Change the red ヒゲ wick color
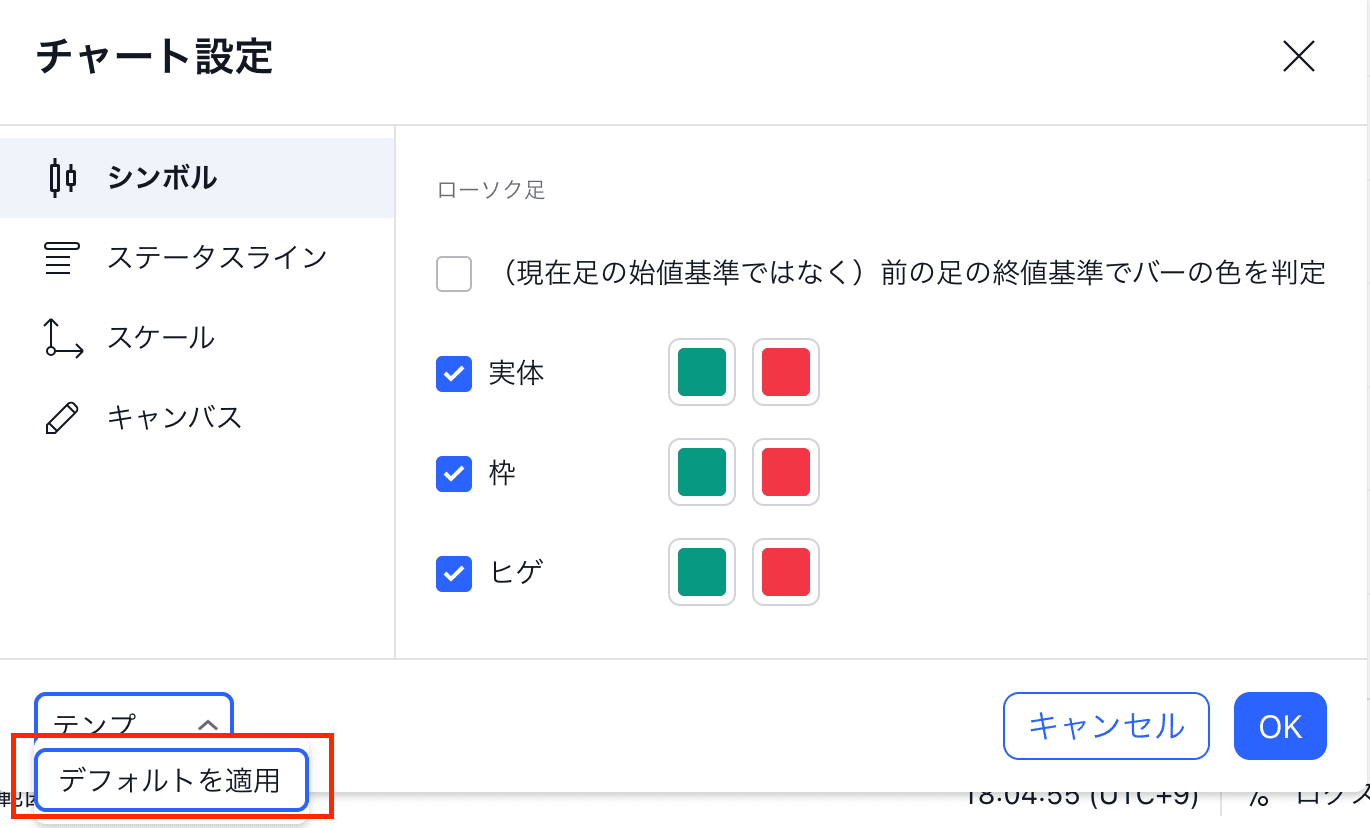 (x=786, y=573)
